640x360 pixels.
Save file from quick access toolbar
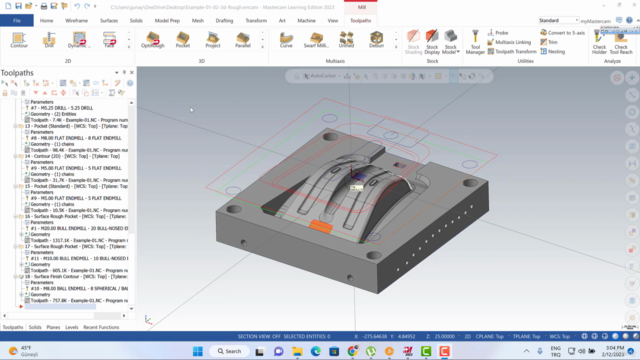pos(18,6)
